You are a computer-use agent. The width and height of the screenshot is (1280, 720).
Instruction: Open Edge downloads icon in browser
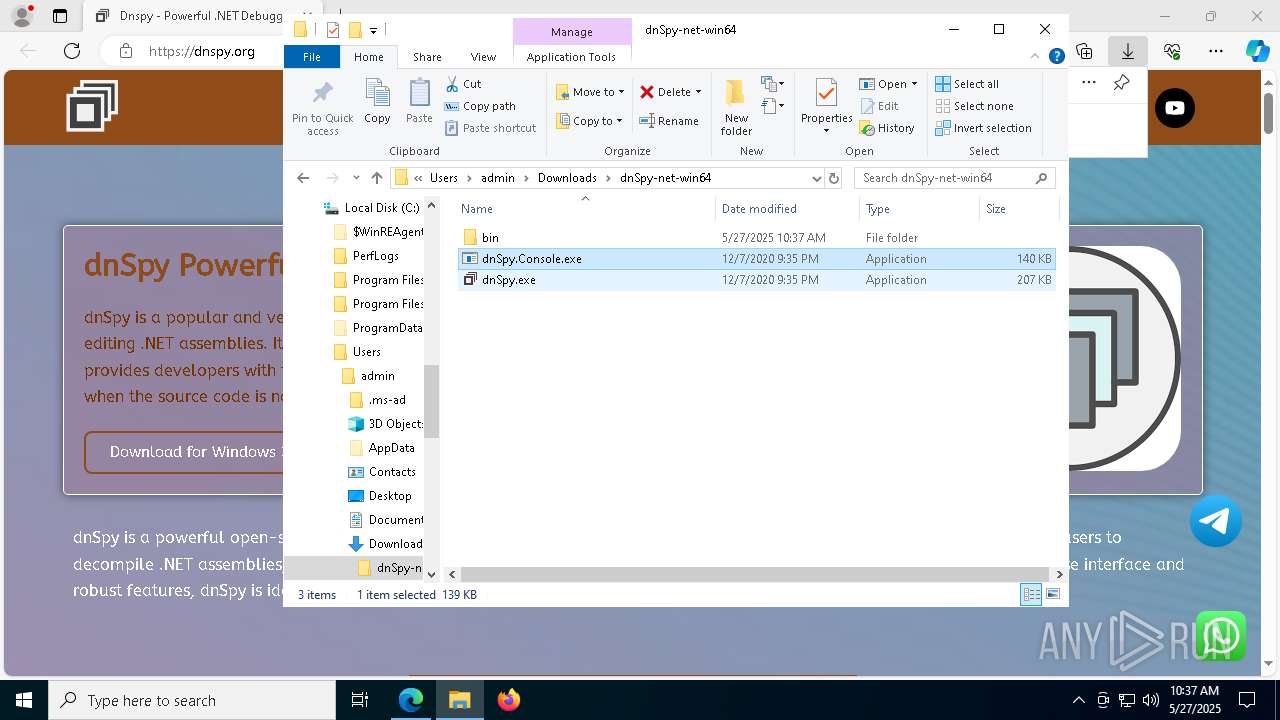pyautogui.click(x=1128, y=51)
